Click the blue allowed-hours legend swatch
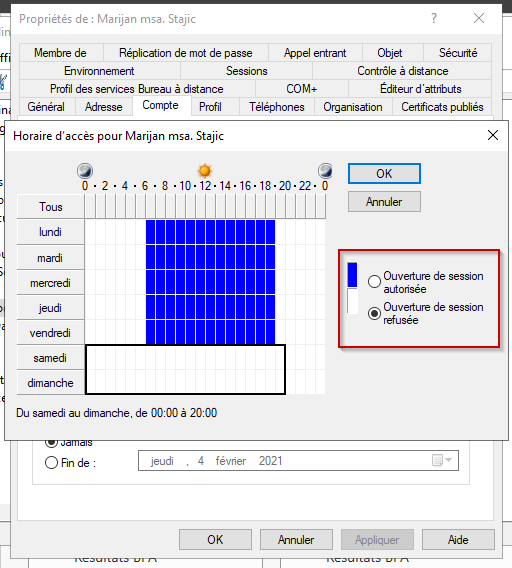 click(x=352, y=275)
